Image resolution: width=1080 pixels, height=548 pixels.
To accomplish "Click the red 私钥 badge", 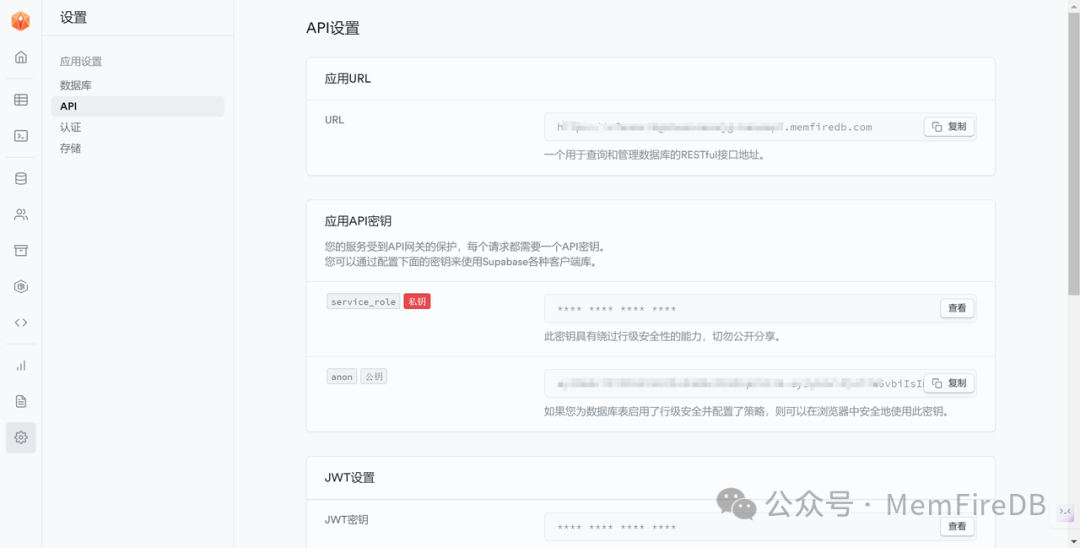I will point(417,302).
